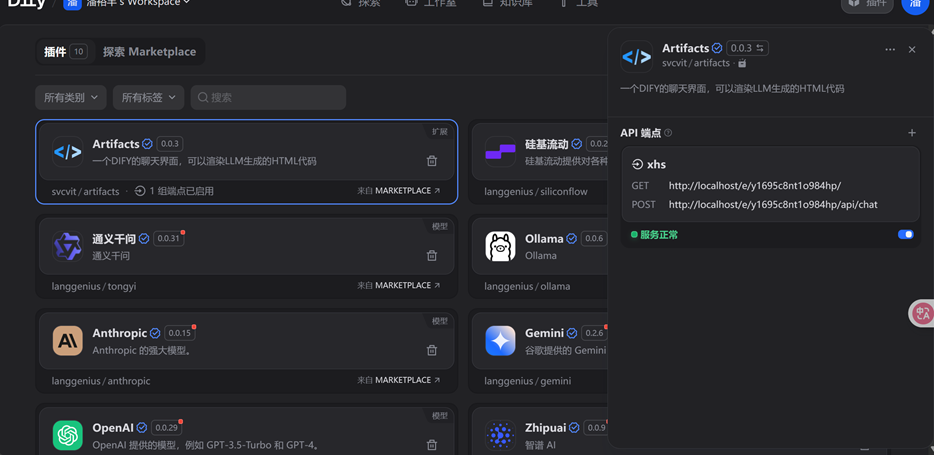
Task: Click the langgenius / siliconflow text
Action: pos(536,191)
